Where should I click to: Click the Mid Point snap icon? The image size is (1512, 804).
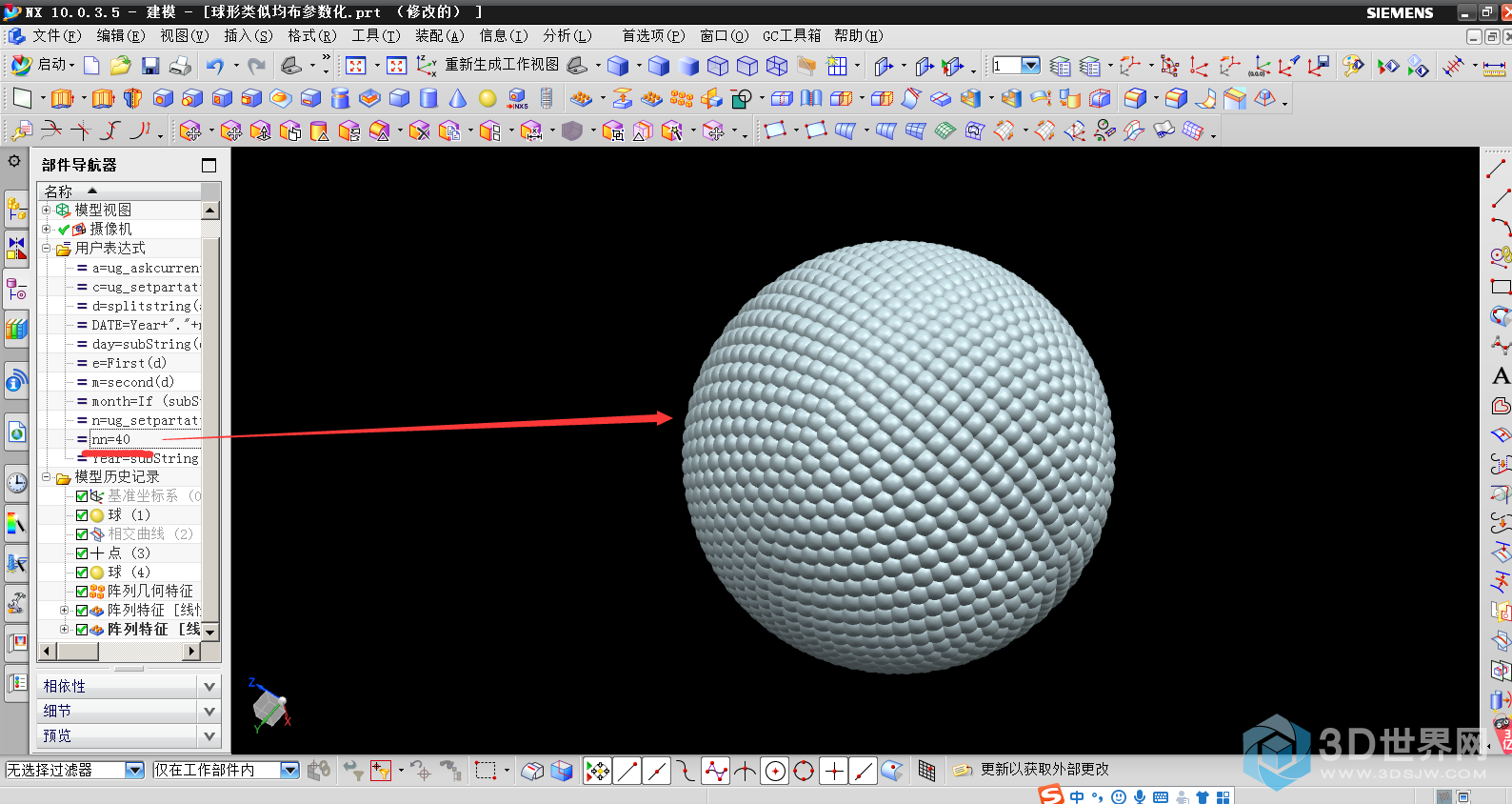tap(657, 771)
